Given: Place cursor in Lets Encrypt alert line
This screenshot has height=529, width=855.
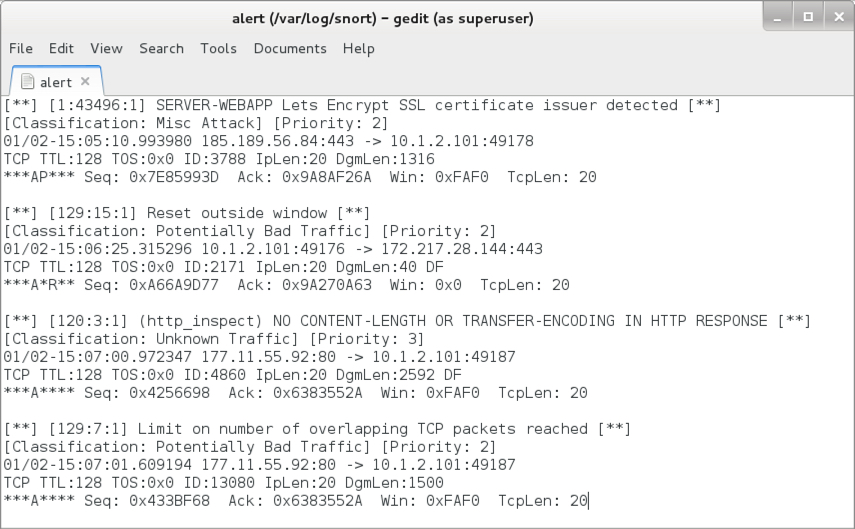Looking at the screenshot, I should (x=362, y=105).
